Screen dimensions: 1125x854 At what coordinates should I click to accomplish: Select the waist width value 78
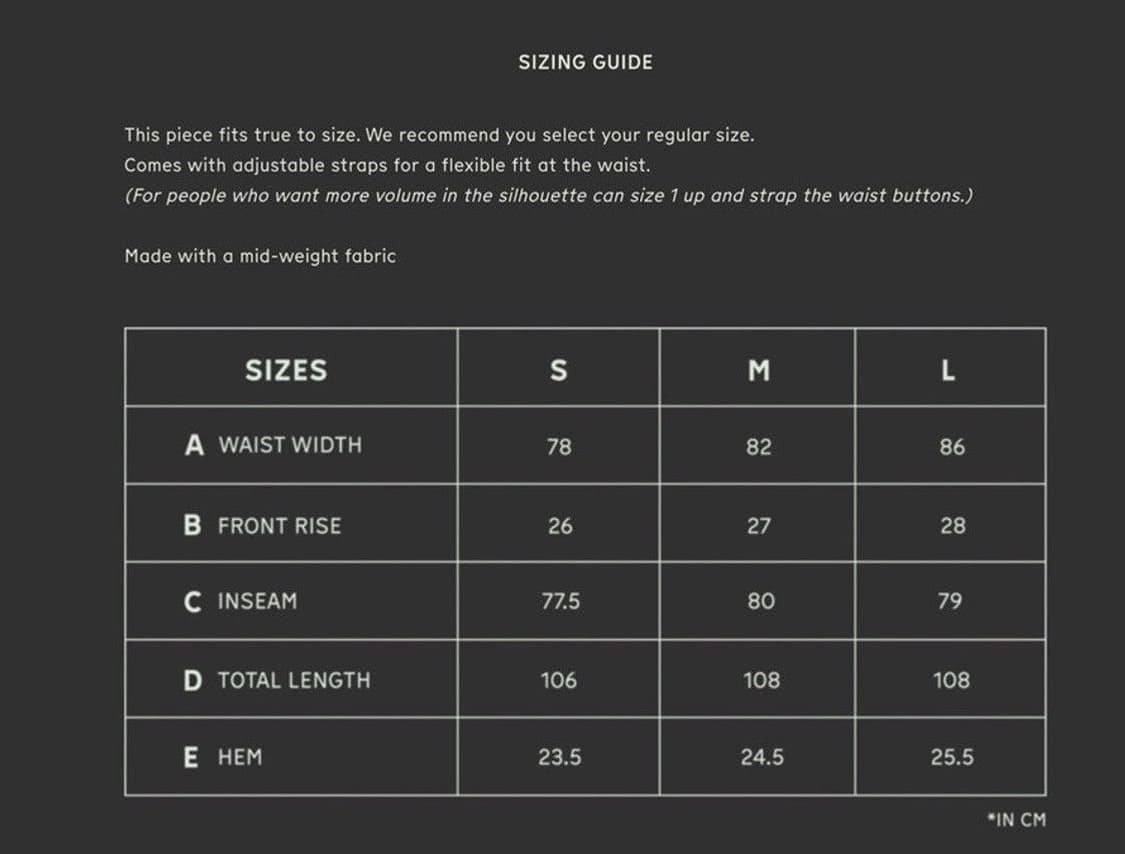[559, 447]
